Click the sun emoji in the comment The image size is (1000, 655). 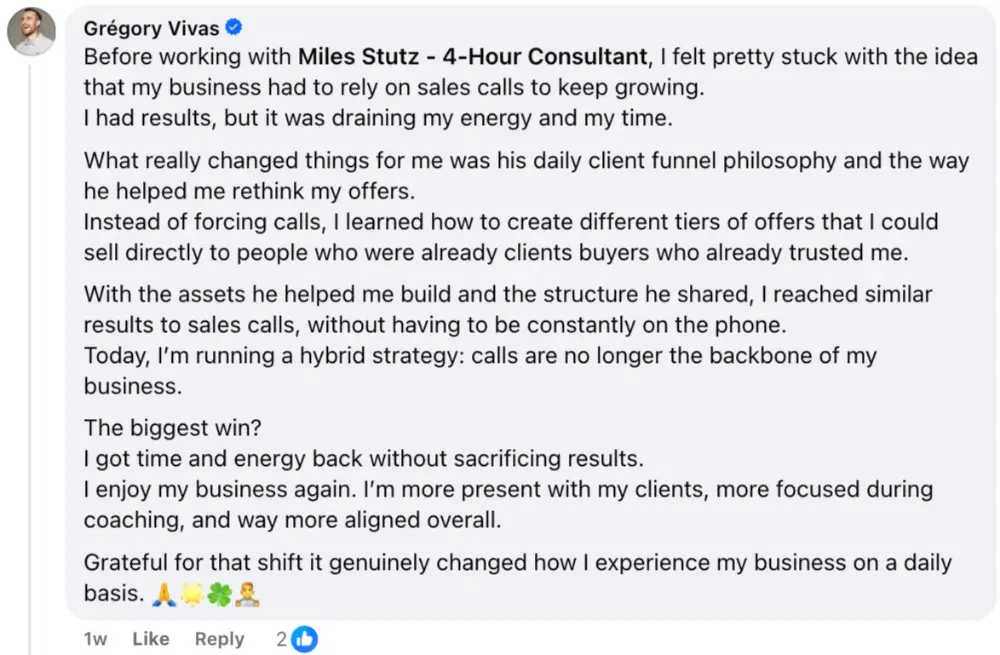(x=192, y=594)
